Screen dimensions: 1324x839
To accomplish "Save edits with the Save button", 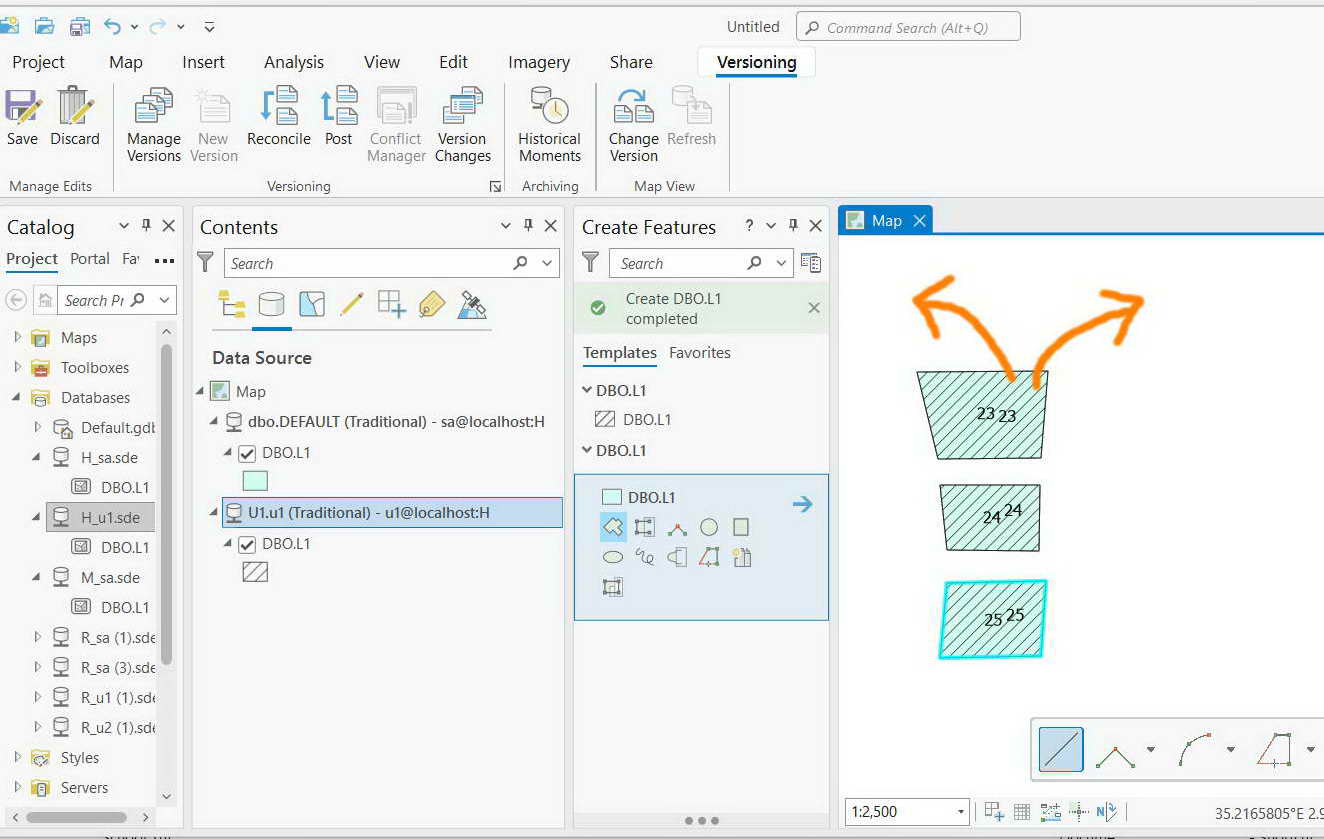I will (x=22, y=118).
